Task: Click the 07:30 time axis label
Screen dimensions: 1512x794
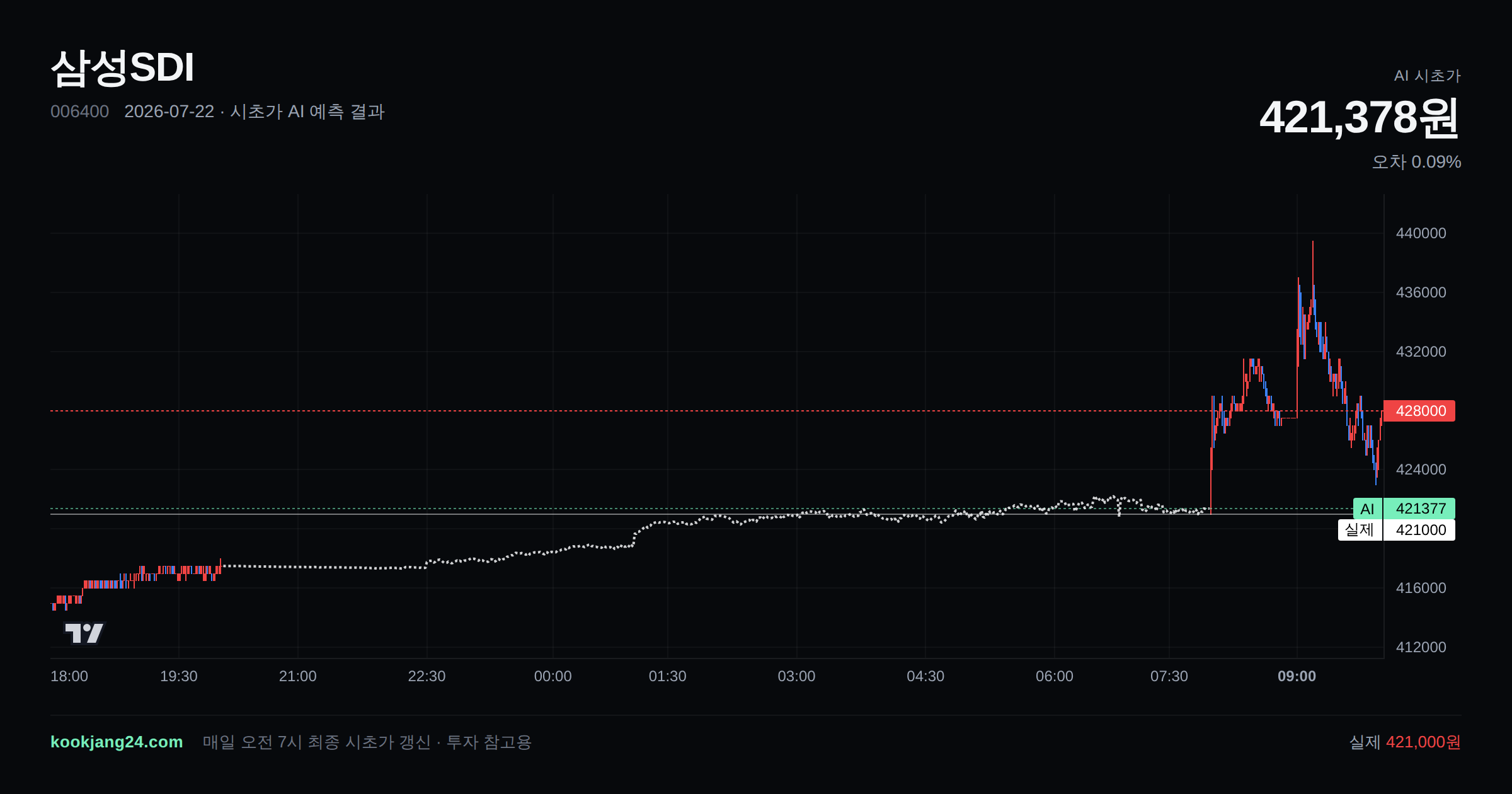Action: [1169, 676]
